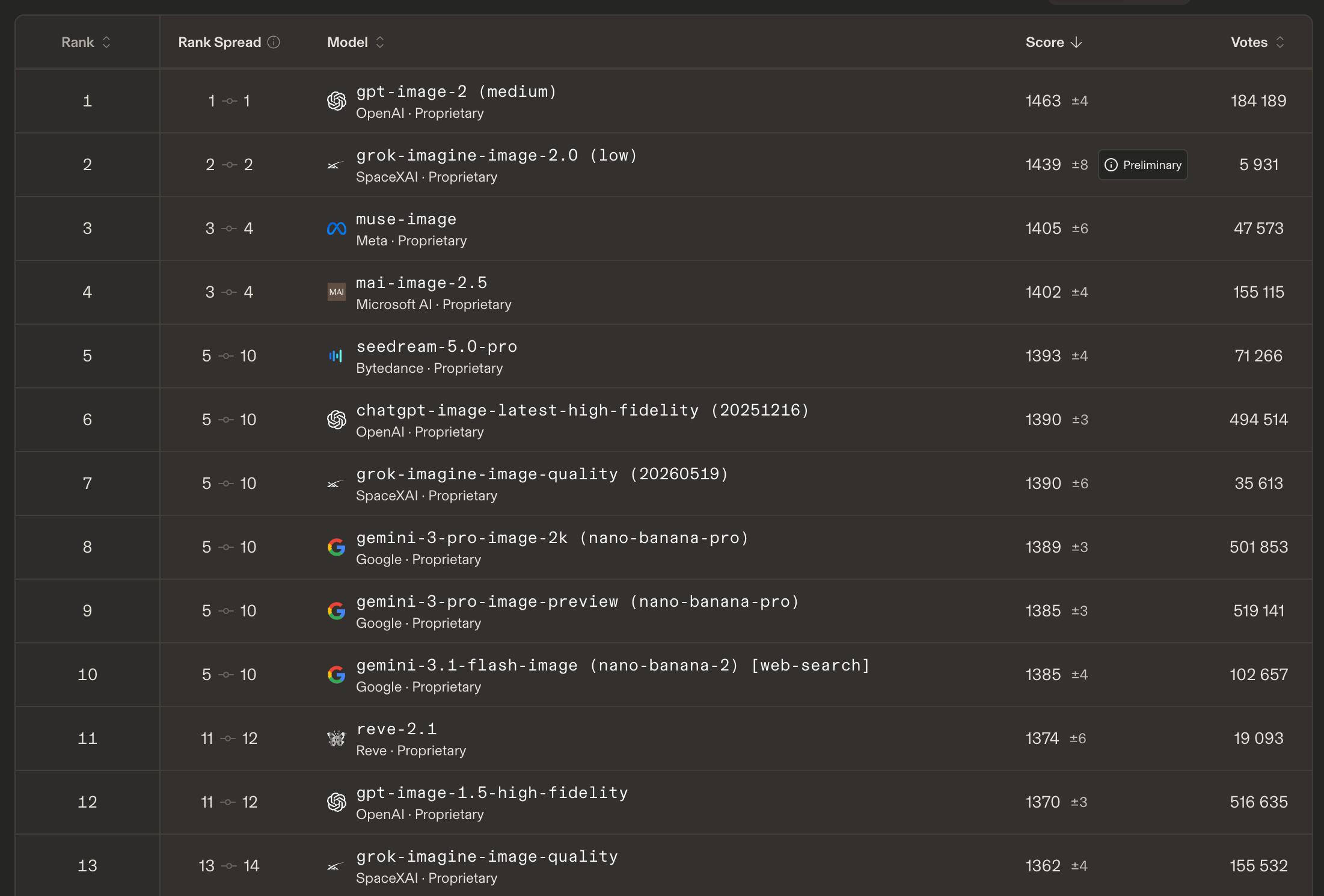
Task: Open reve-2.1 model name
Action: 396,729
